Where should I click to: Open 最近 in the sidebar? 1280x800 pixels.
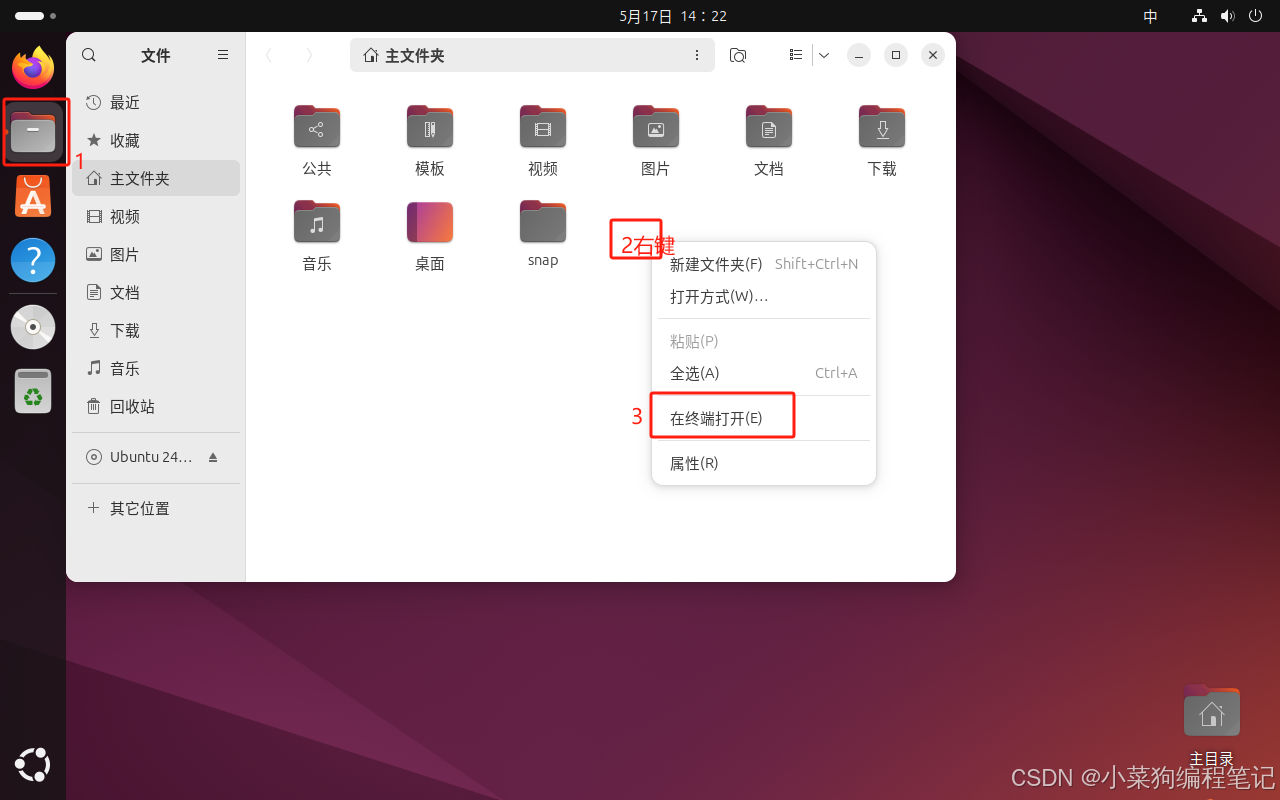pos(156,102)
